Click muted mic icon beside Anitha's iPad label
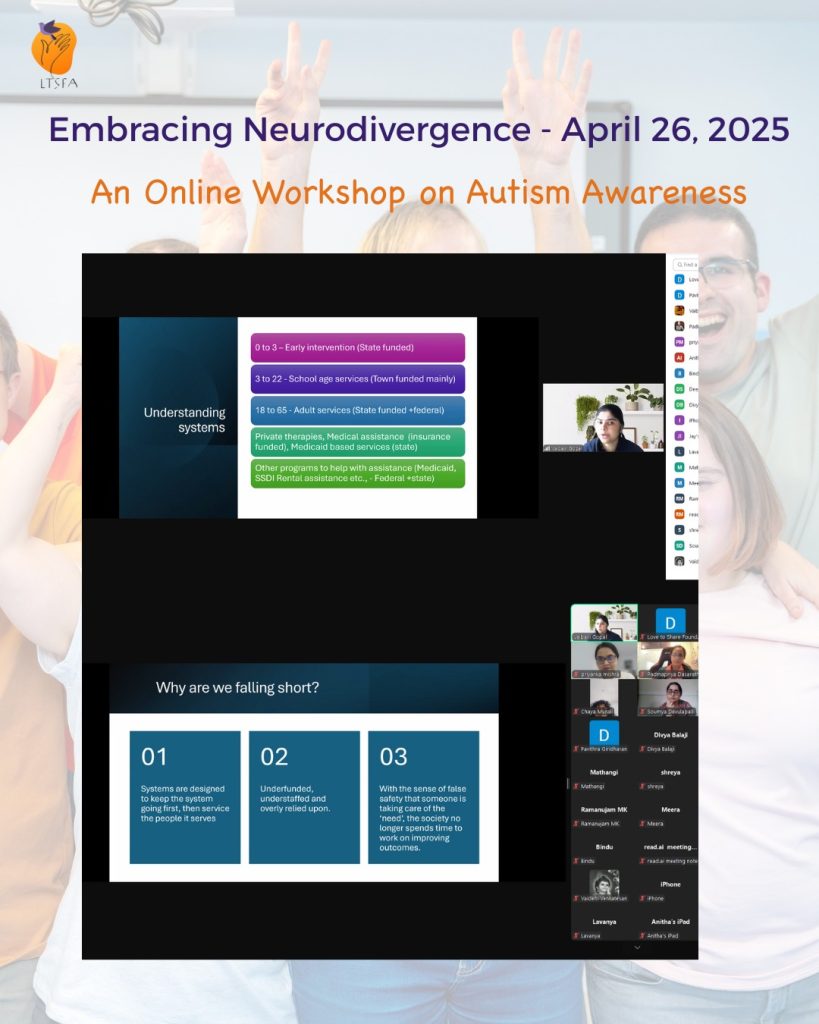Screen dimensions: 819x1024 pos(643,936)
